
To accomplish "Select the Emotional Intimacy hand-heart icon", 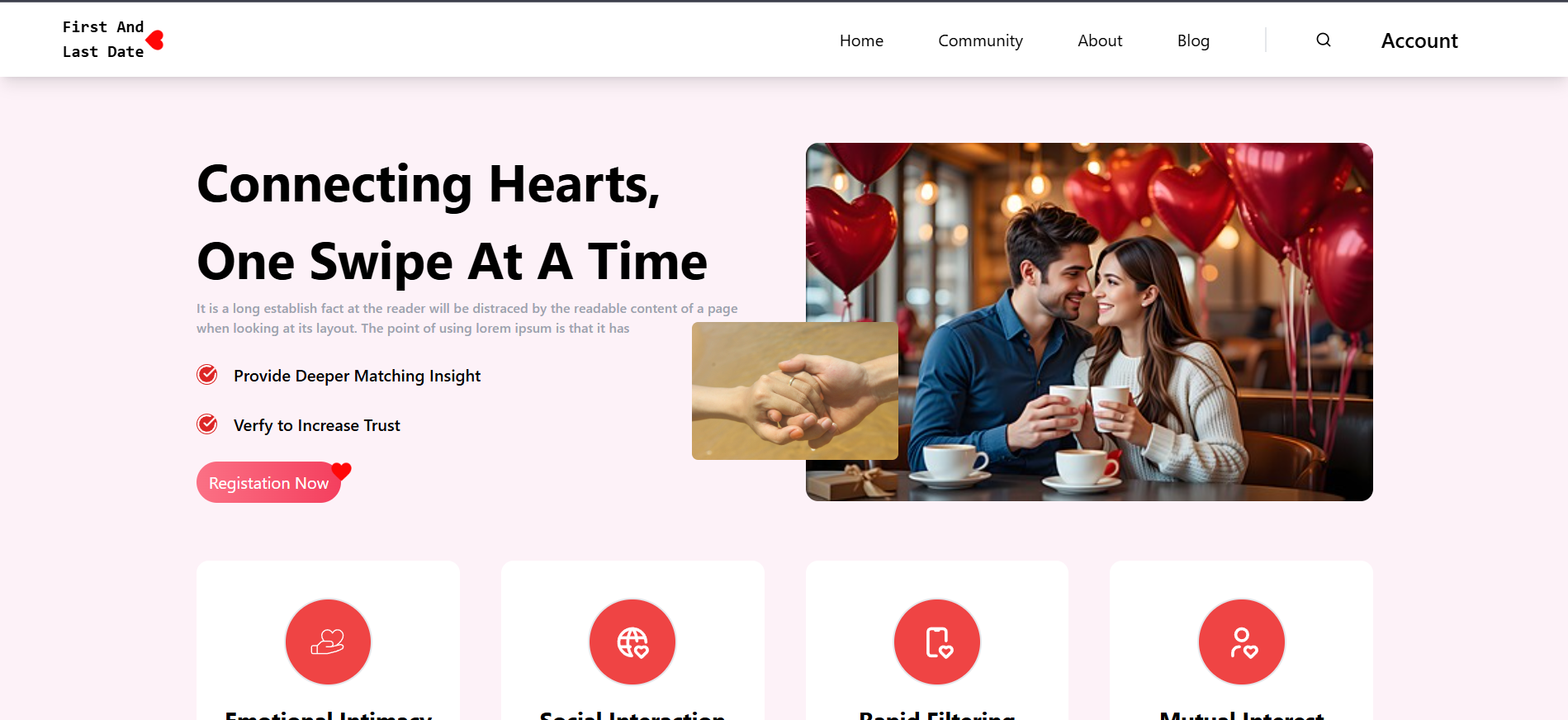I will (x=328, y=642).
